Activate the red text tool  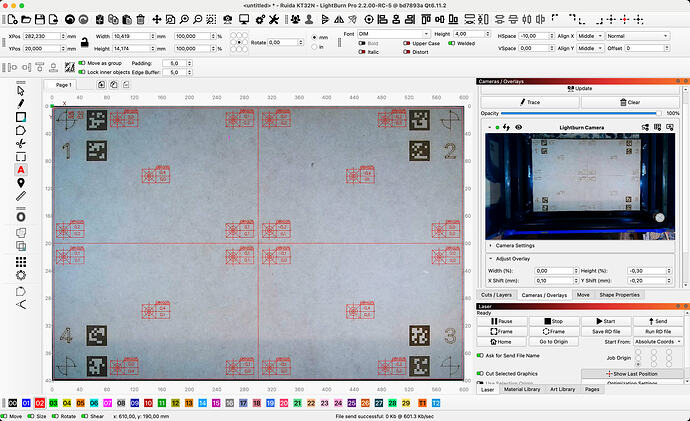[x=21, y=170]
